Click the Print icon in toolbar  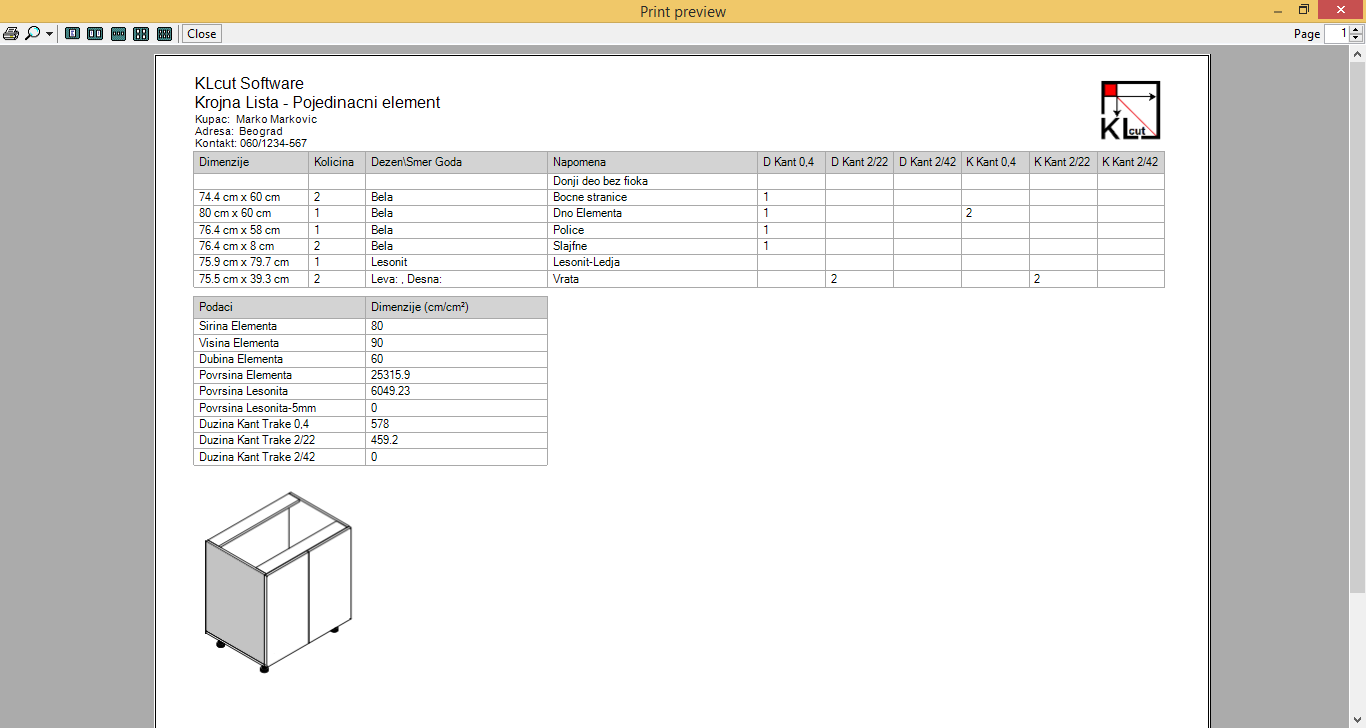click(x=11, y=34)
